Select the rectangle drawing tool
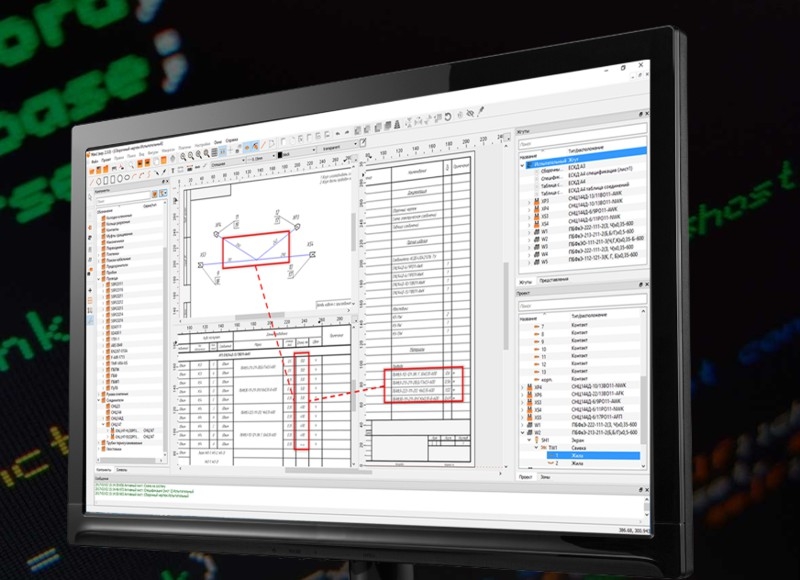This screenshot has width=800, height=580. click(x=106, y=181)
